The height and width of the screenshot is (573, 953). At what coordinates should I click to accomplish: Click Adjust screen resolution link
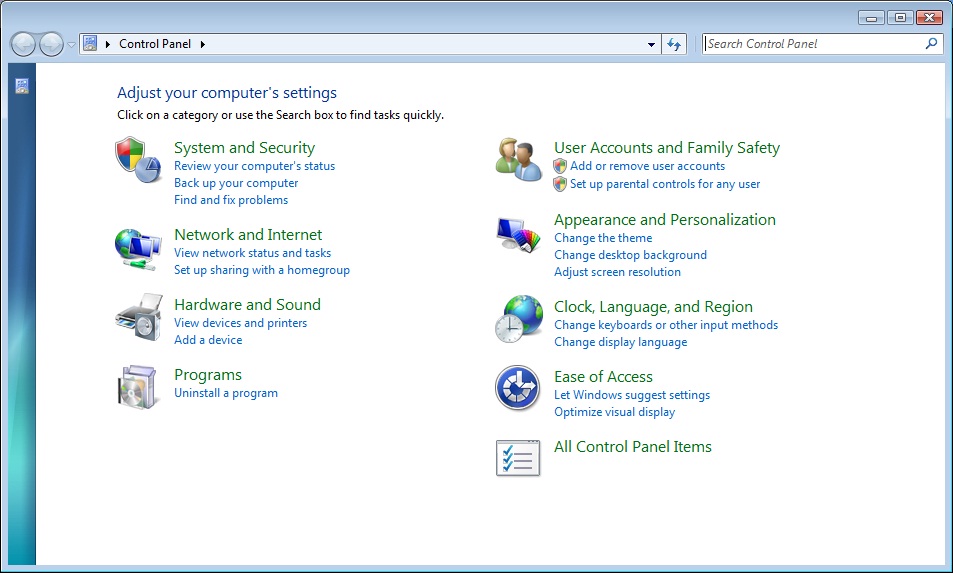(x=617, y=272)
